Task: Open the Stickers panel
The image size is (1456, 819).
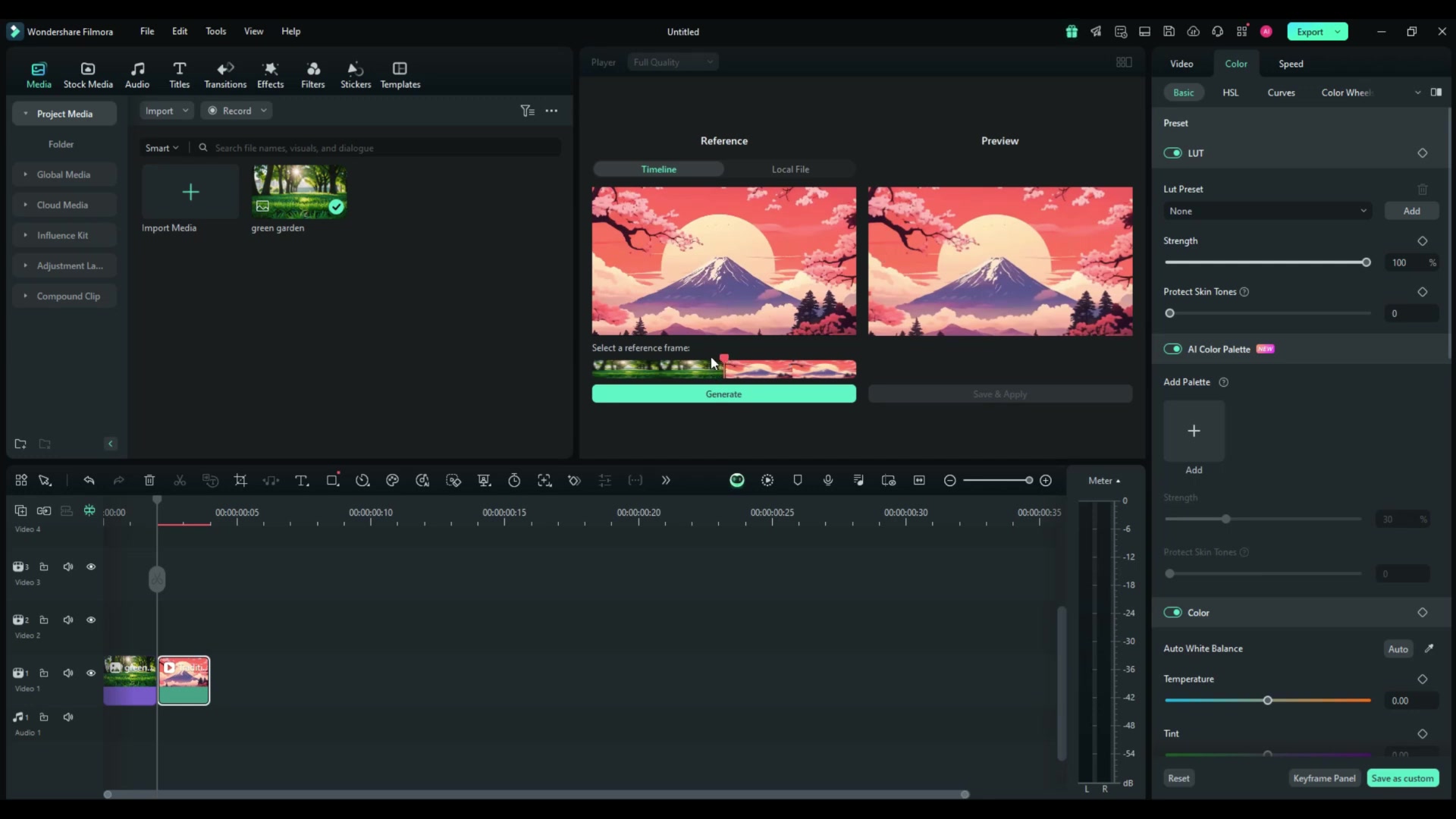Action: point(356,75)
